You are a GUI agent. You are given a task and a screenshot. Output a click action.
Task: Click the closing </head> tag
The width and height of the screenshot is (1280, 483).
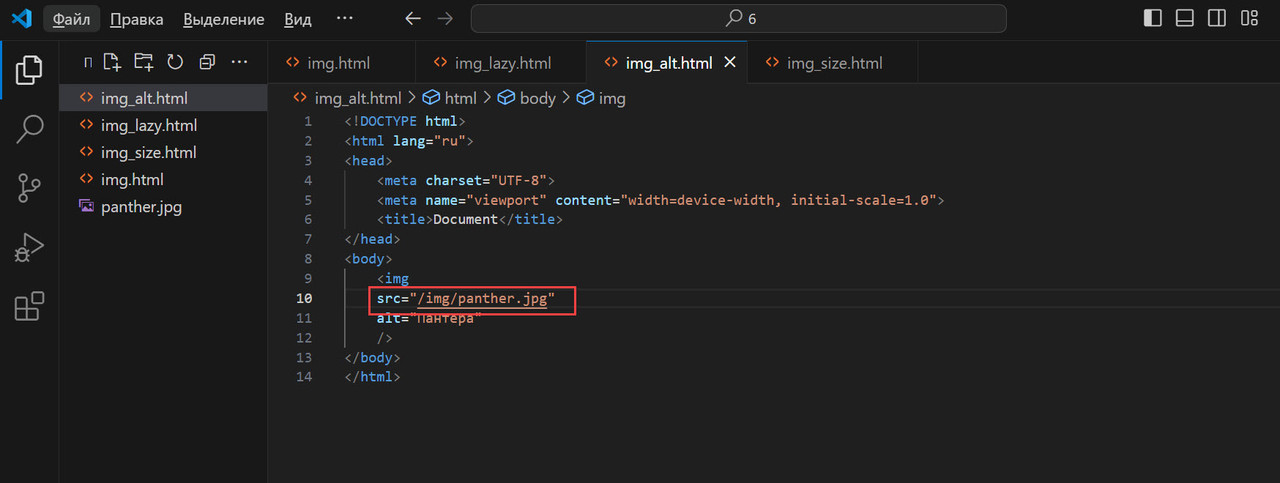[x=373, y=239]
